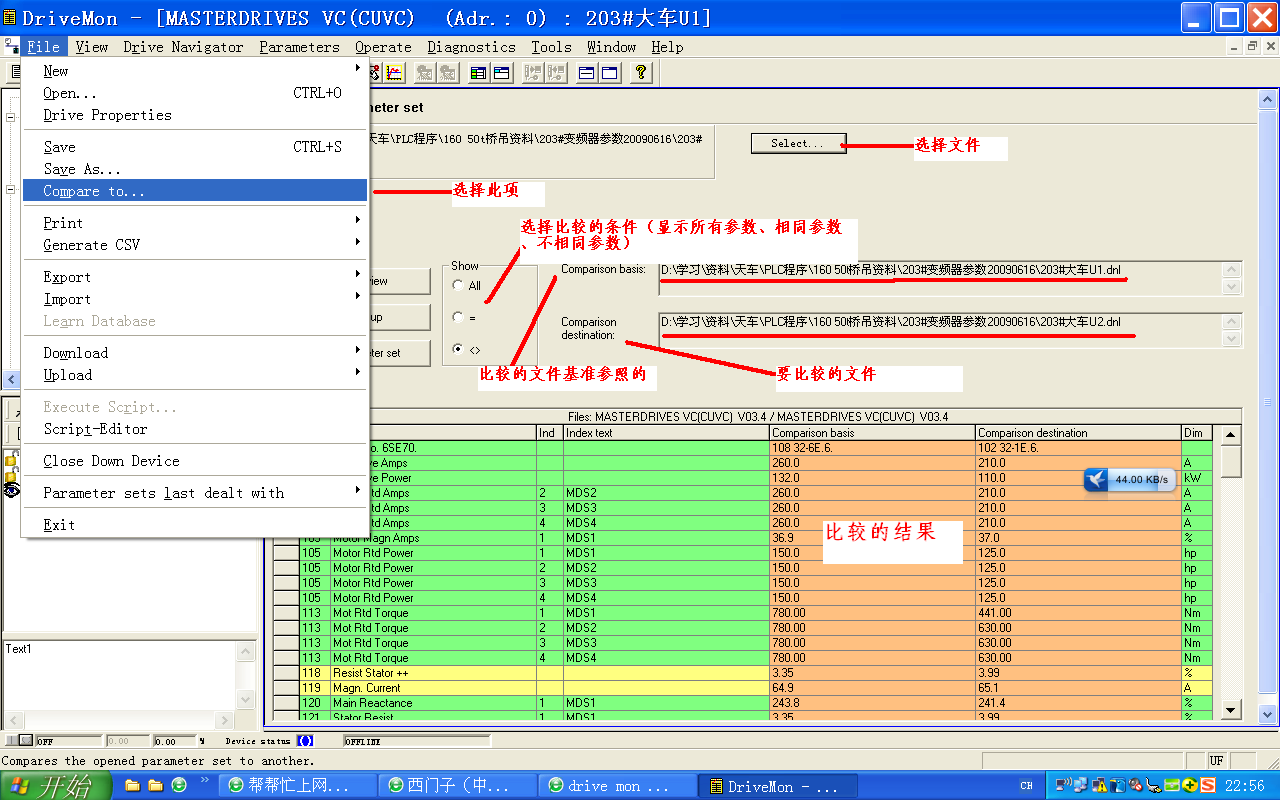Choose Save in the File menu
Image resolution: width=1280 pixels, height=800 pixels.
pos(195,146)
